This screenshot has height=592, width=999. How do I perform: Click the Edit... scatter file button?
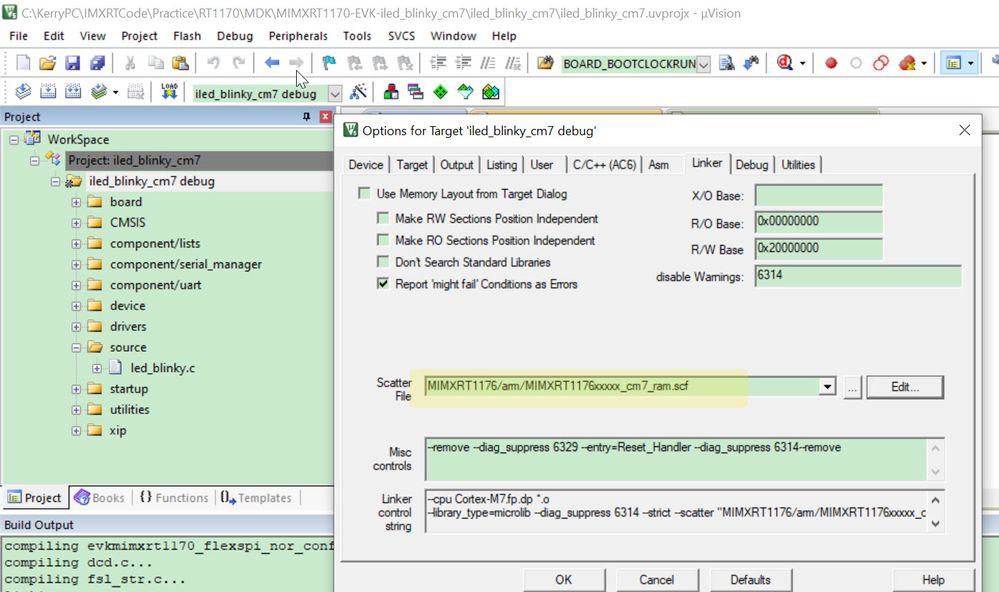point(905,387)
